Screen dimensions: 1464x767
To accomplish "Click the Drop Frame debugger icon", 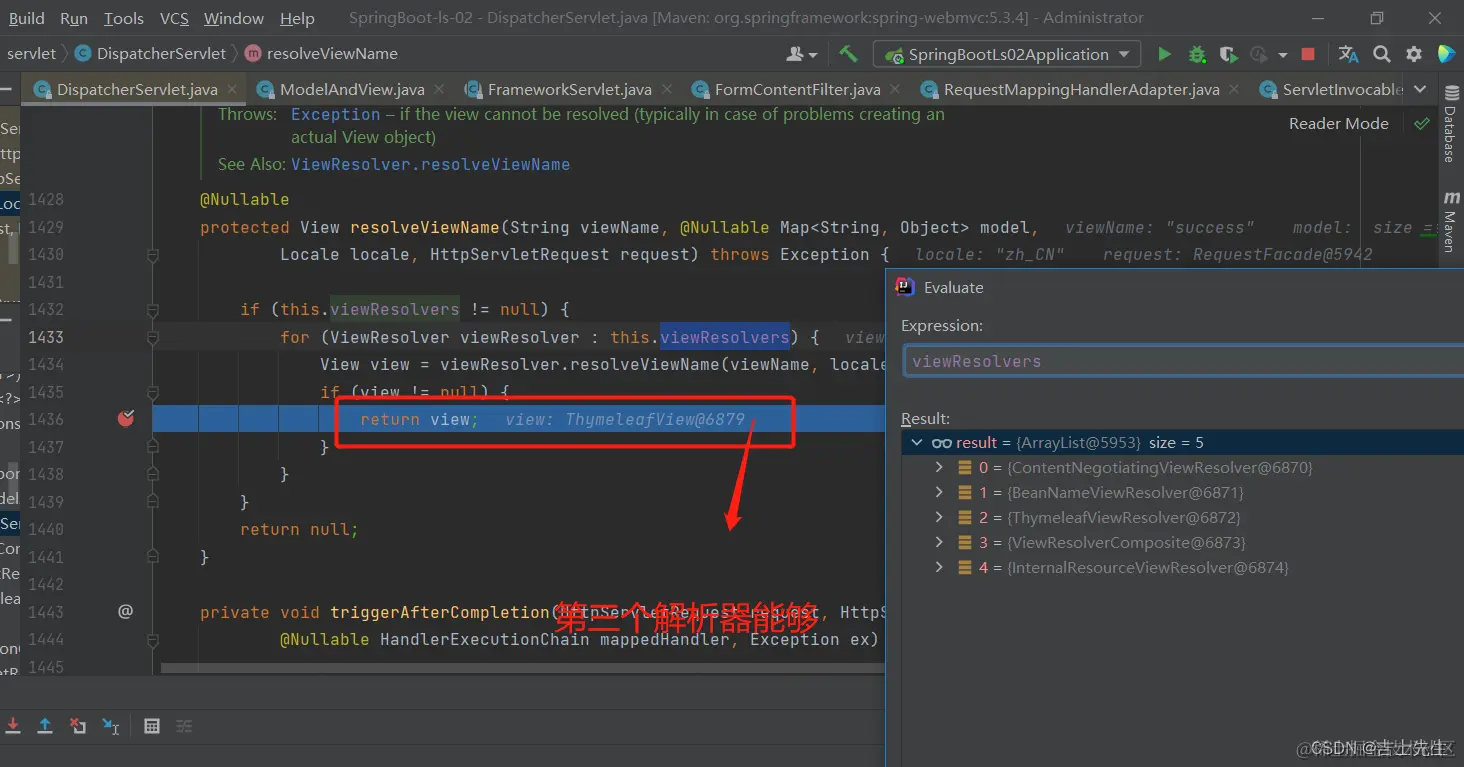I will click(78, 726).
